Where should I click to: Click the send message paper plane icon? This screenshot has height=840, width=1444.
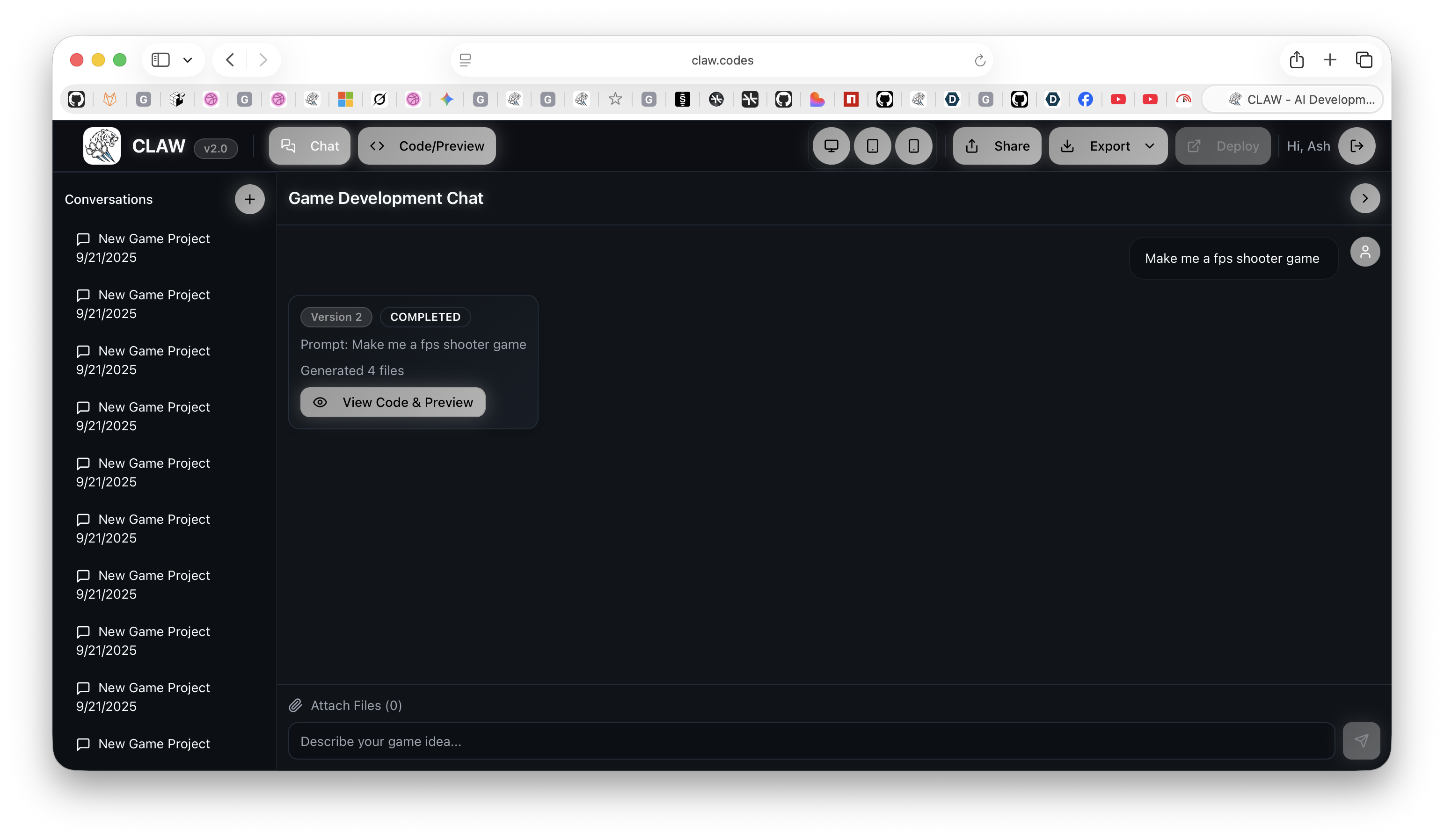1361,741
